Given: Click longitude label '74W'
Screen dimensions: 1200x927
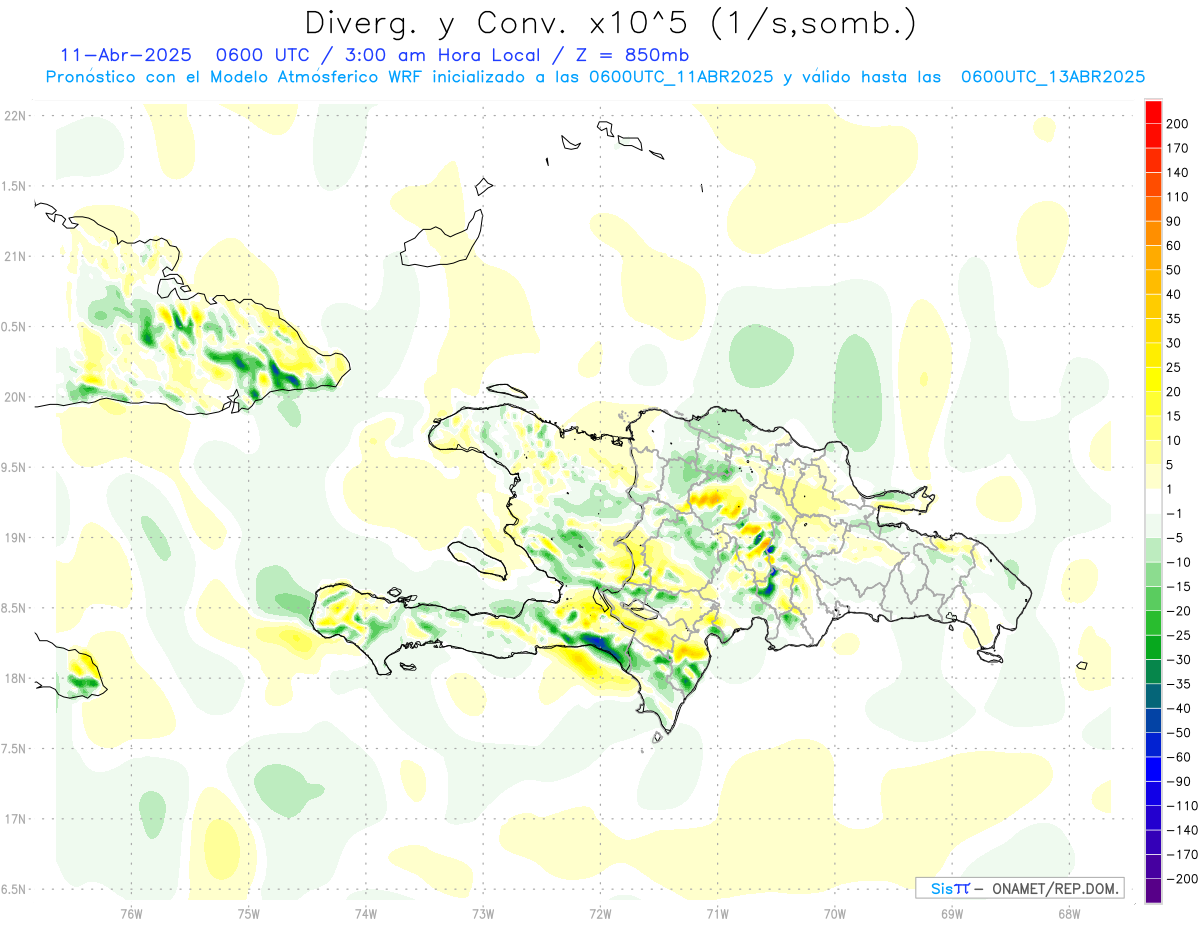Looking at the screenshot, I should tap(365, 913).
